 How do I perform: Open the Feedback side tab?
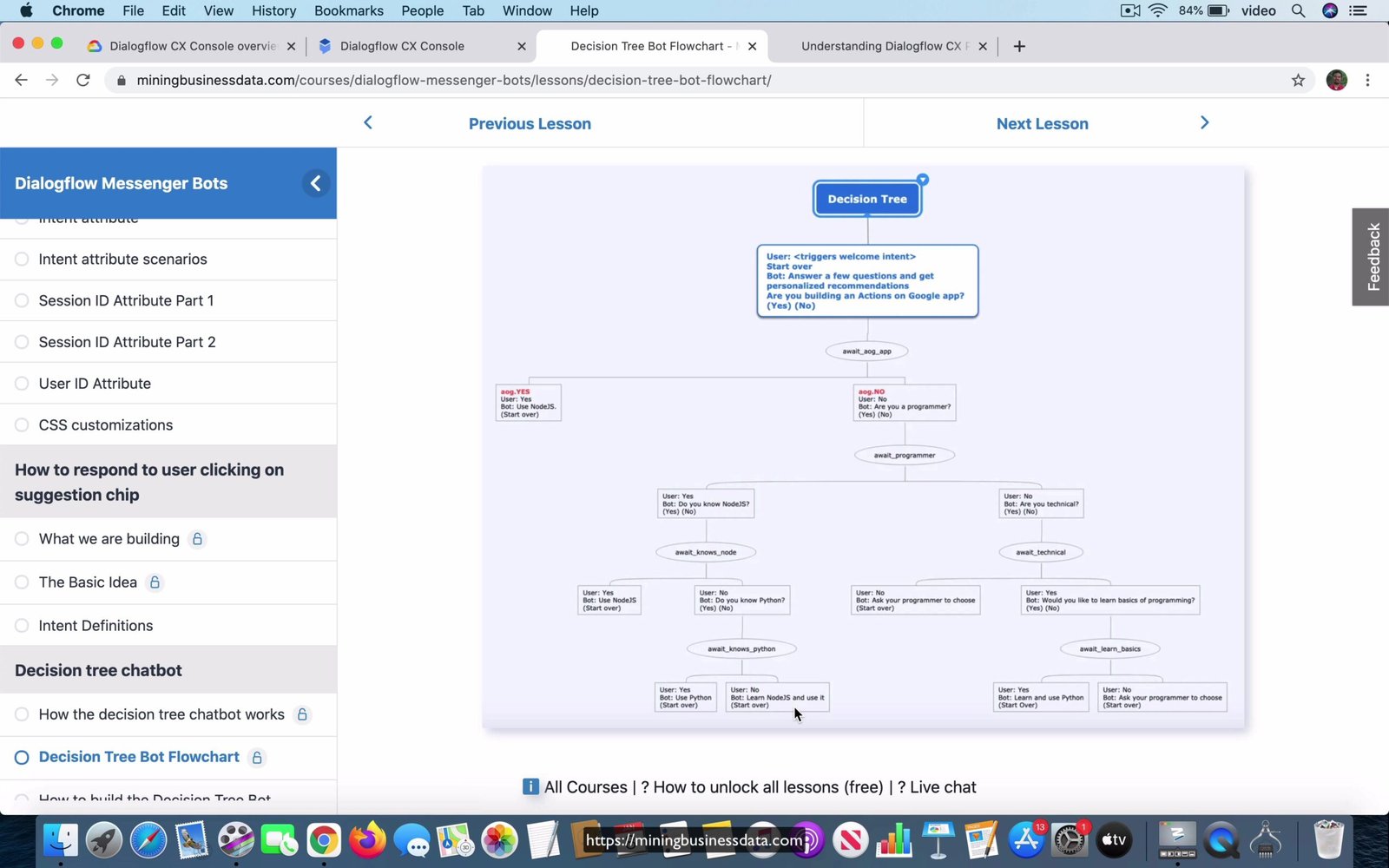pyautogui.click(x=1373, y=257)
